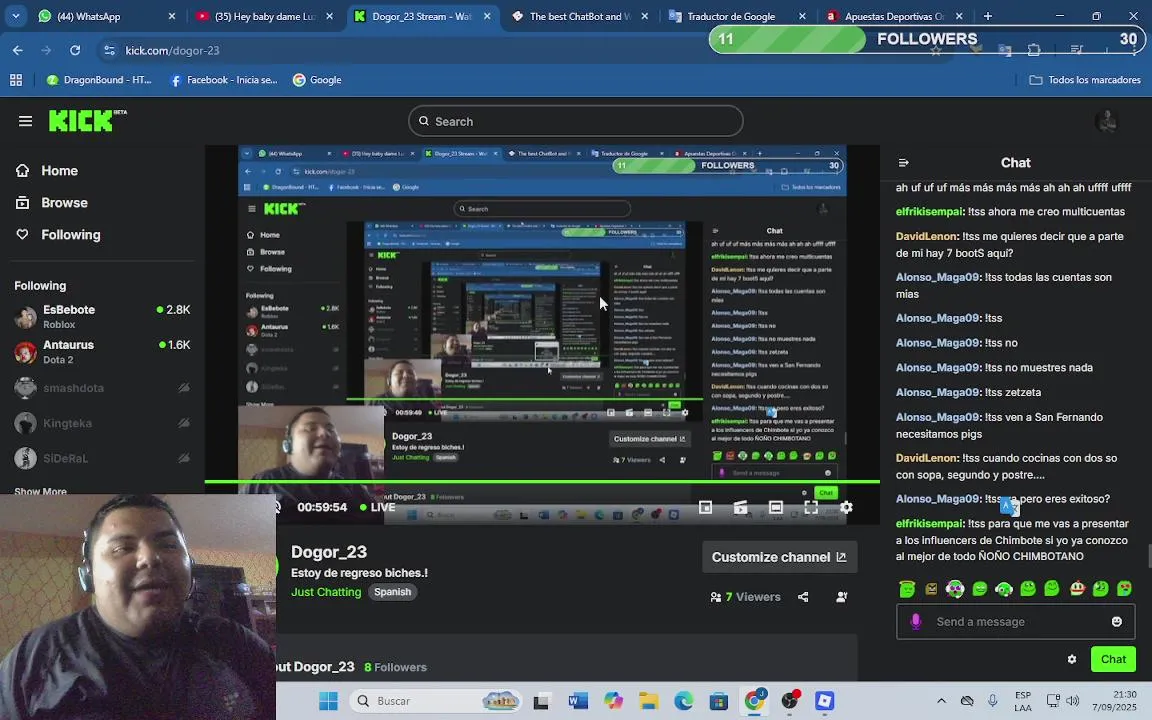1152x720 pixels.
Task: Switch to the Hey baby dame YouTube tab
Action: [x=263, y=16]
